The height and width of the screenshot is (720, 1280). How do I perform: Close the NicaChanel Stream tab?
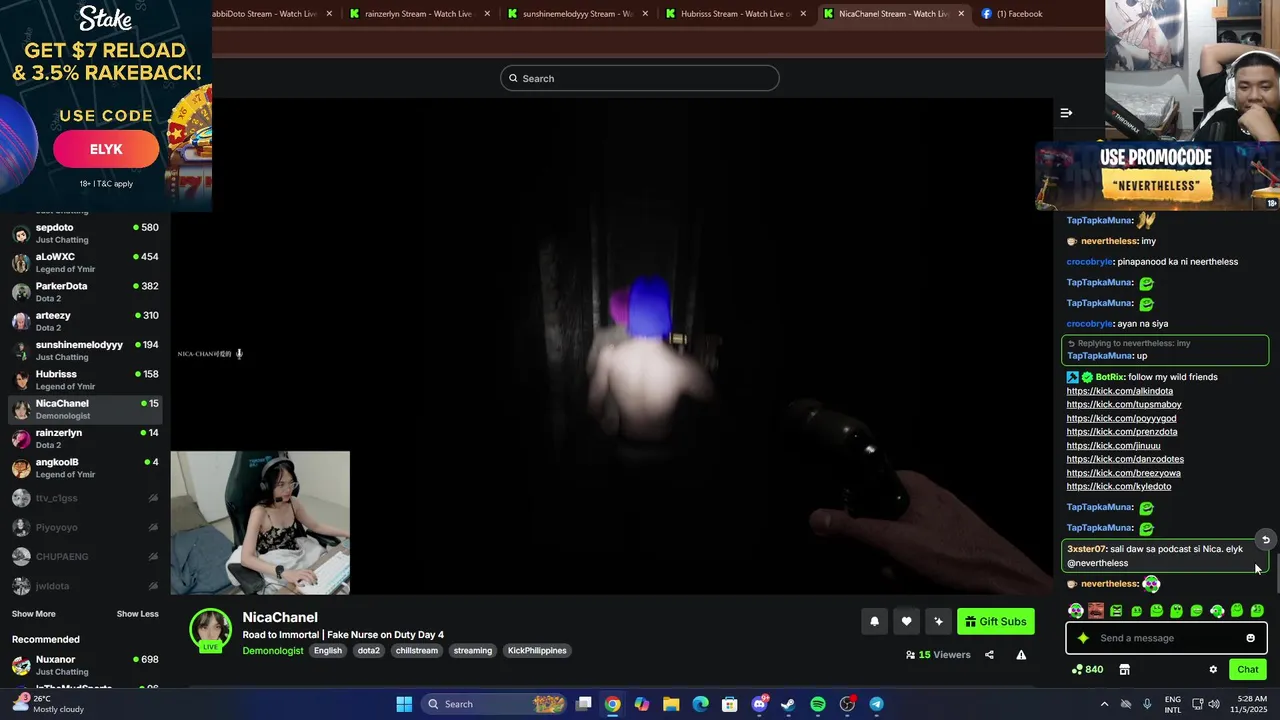961,14
